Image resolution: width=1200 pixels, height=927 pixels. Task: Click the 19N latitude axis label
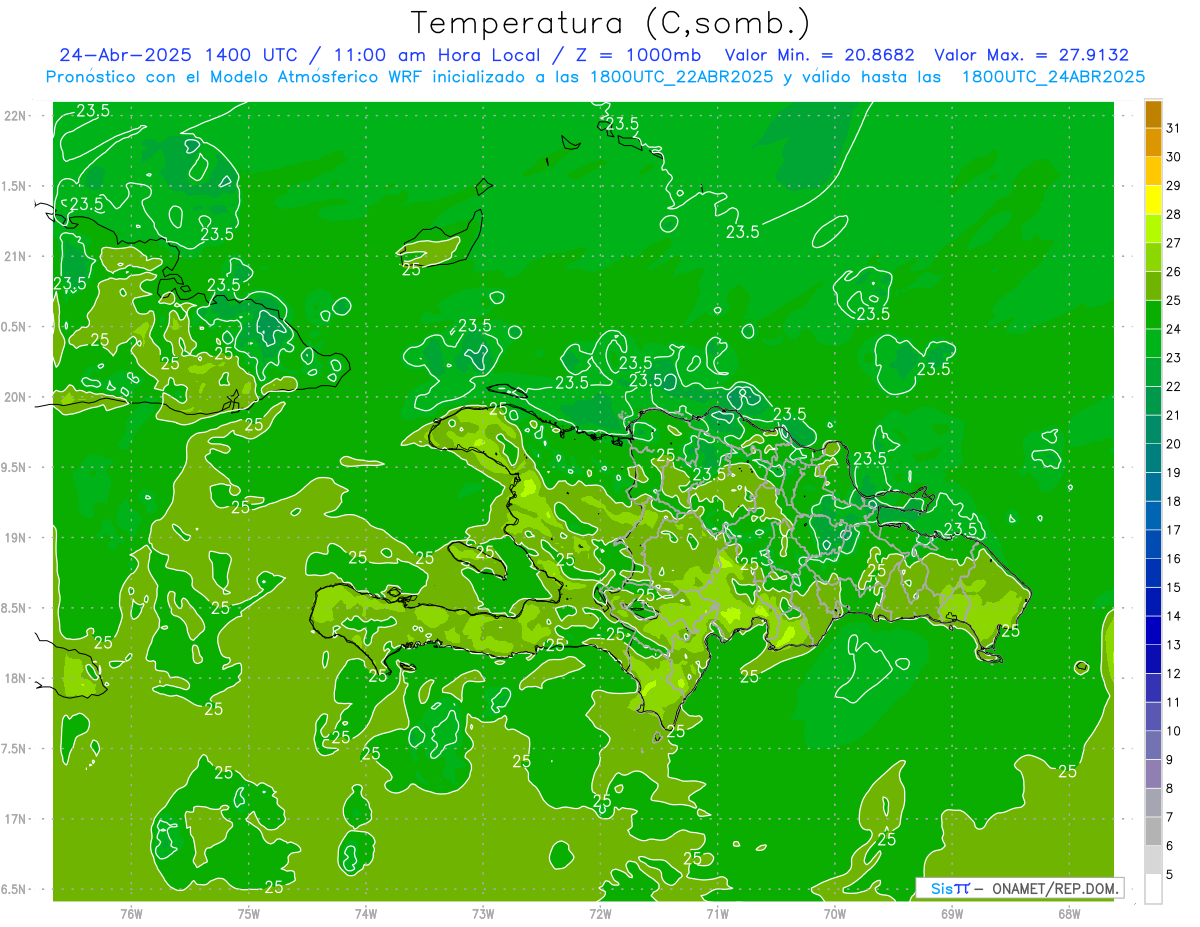(16, 538)
